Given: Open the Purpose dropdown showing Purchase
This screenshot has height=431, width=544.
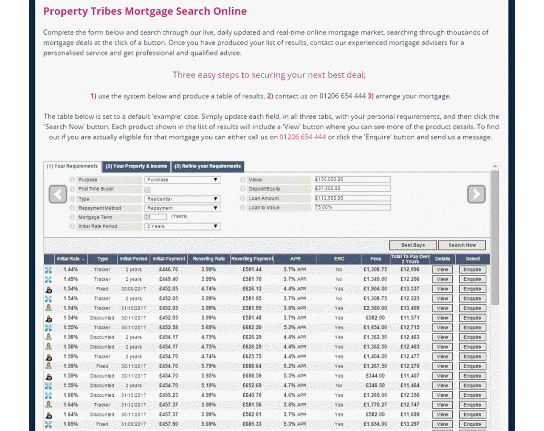Looking at the screenshot, I should [x=182, y=180].
